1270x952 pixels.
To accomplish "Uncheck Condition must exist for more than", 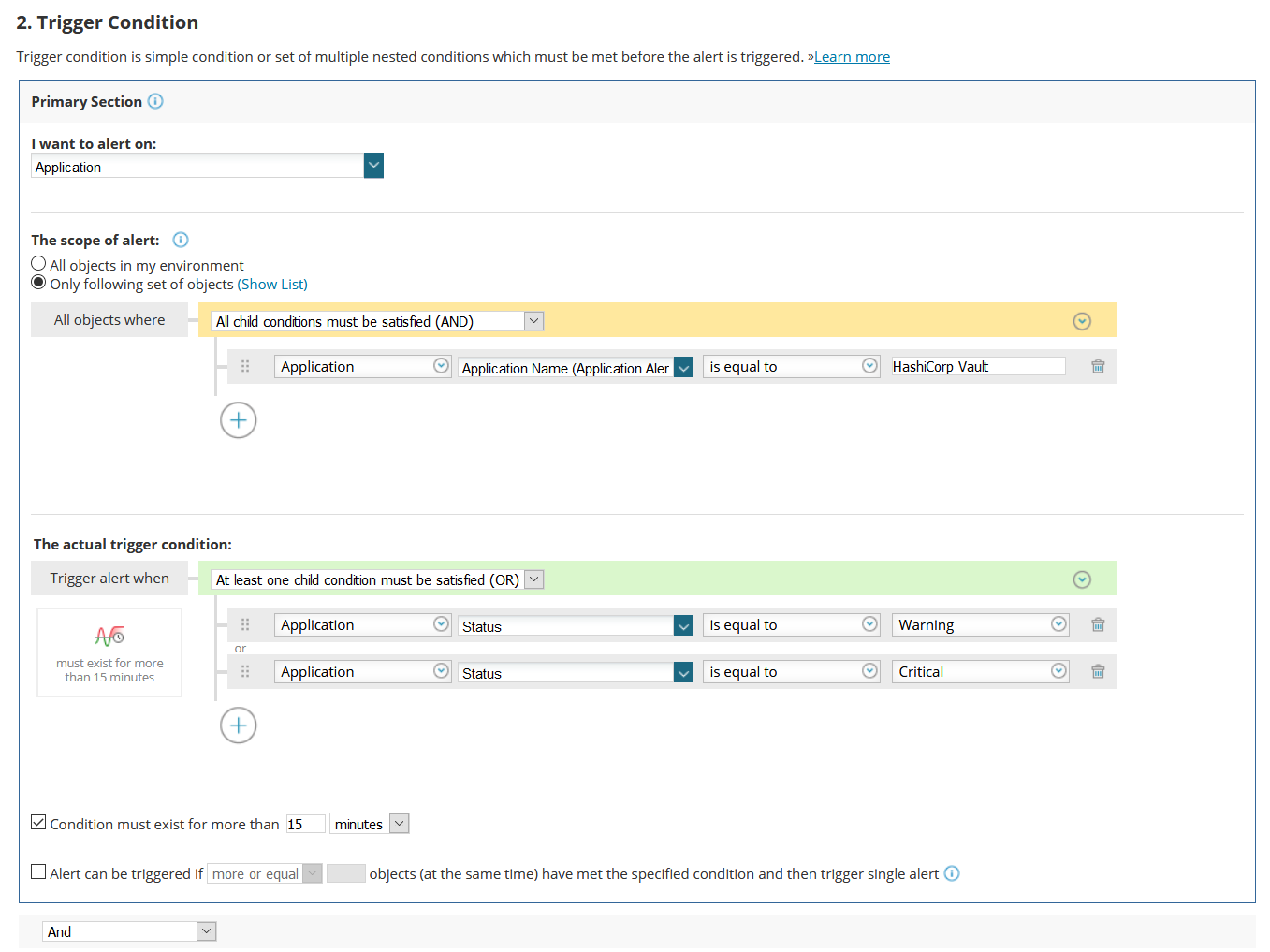I will 38,822.
